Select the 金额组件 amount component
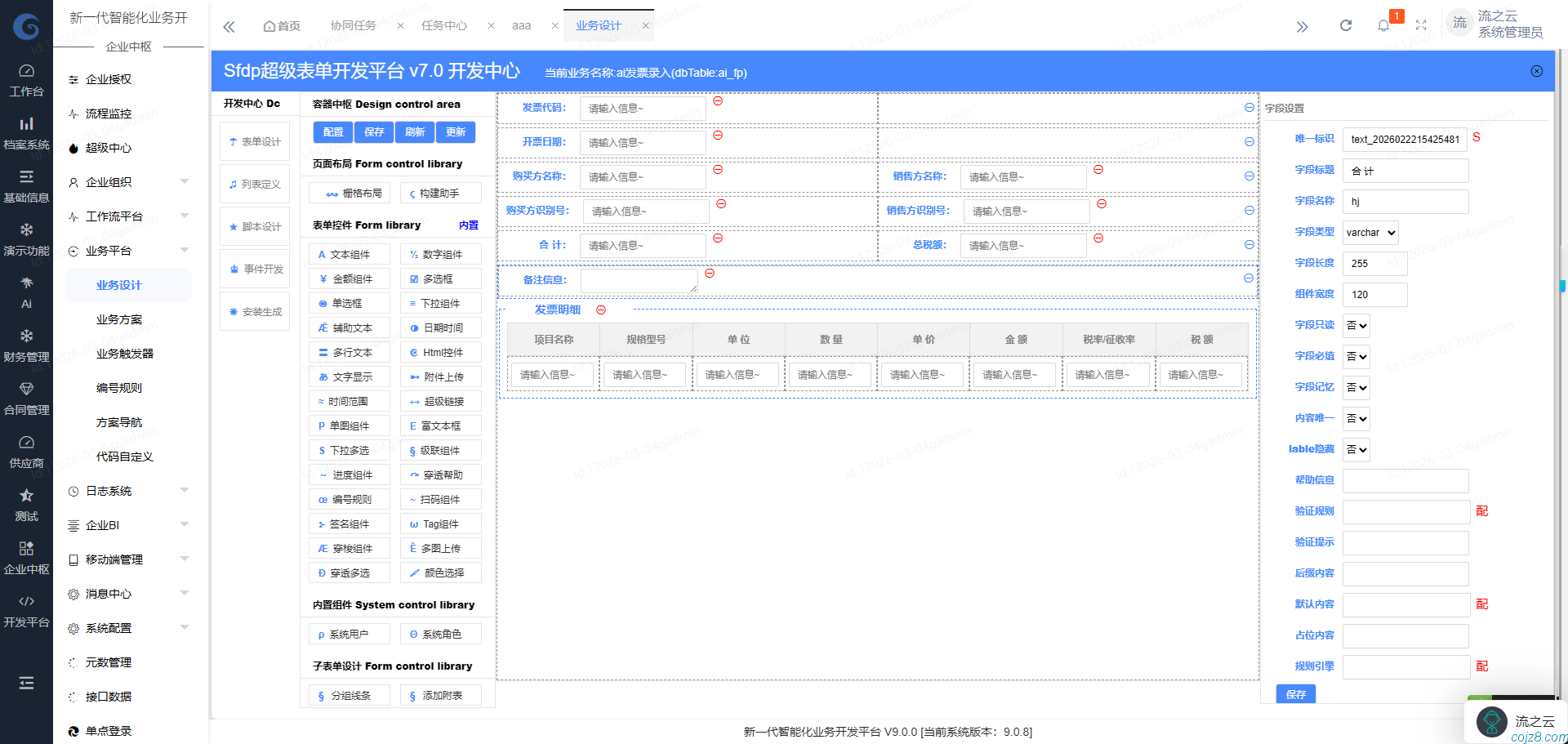The width and height of the screenshot is (1568, 744). pyautogui.click(x=349, y=278)
